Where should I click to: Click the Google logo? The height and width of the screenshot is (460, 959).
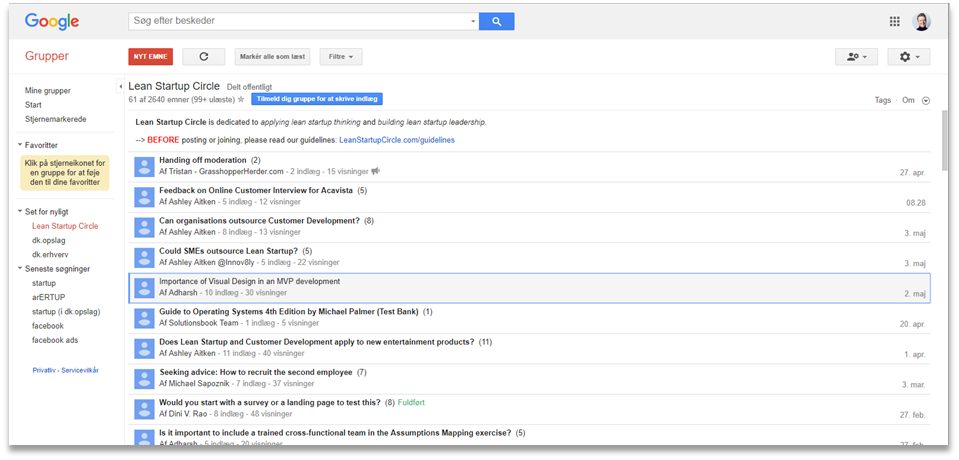click(x=52, y=22)
